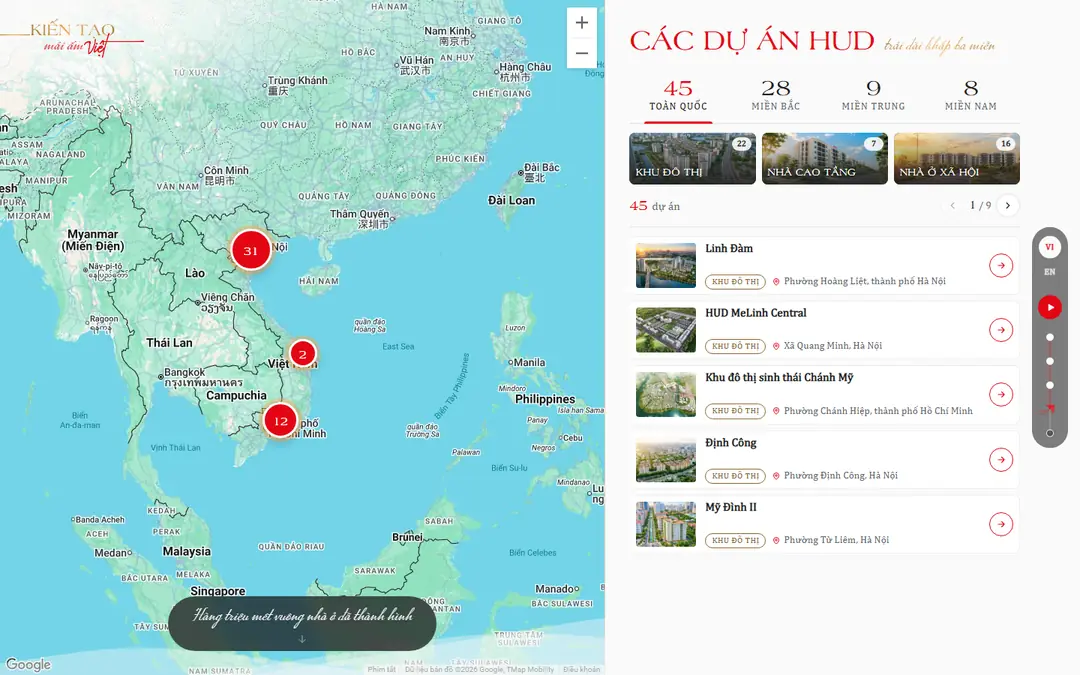Click Khu Đô Thị tag on Định Công row

pyautogui.click(x=735, y=476)
